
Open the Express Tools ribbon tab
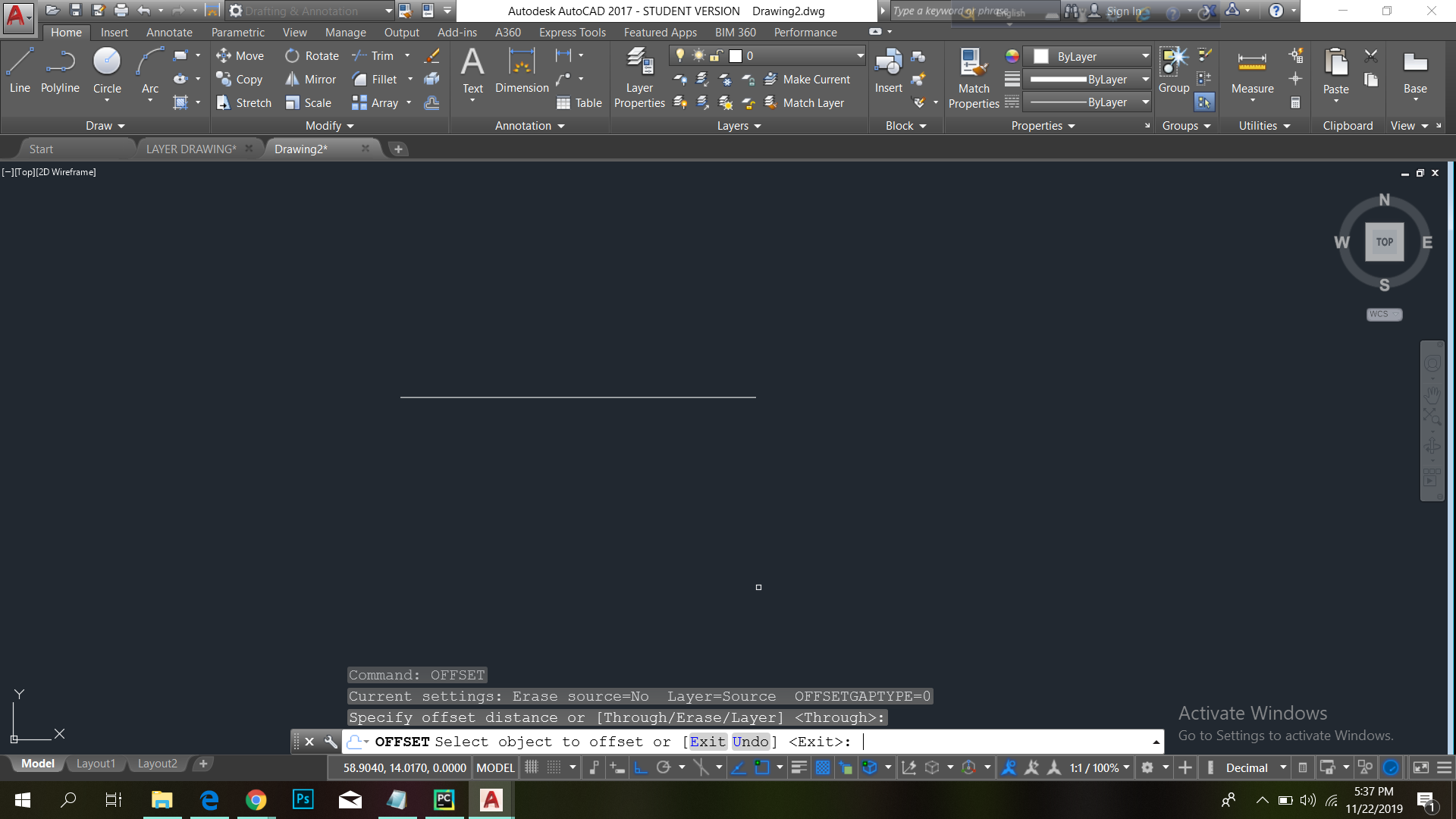[x=573, y=32]
